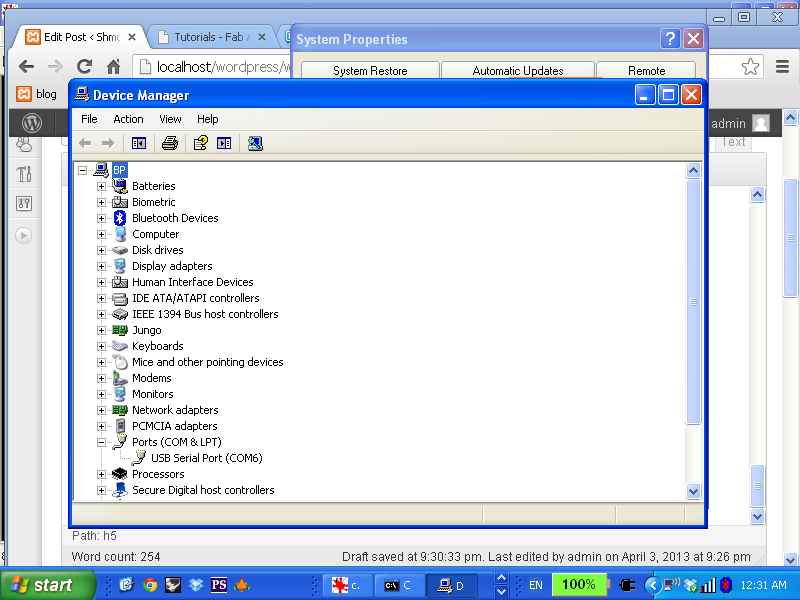Screen dimensions: 800x600
Task: Open the Help menu
Action: (x=208, y=119)
